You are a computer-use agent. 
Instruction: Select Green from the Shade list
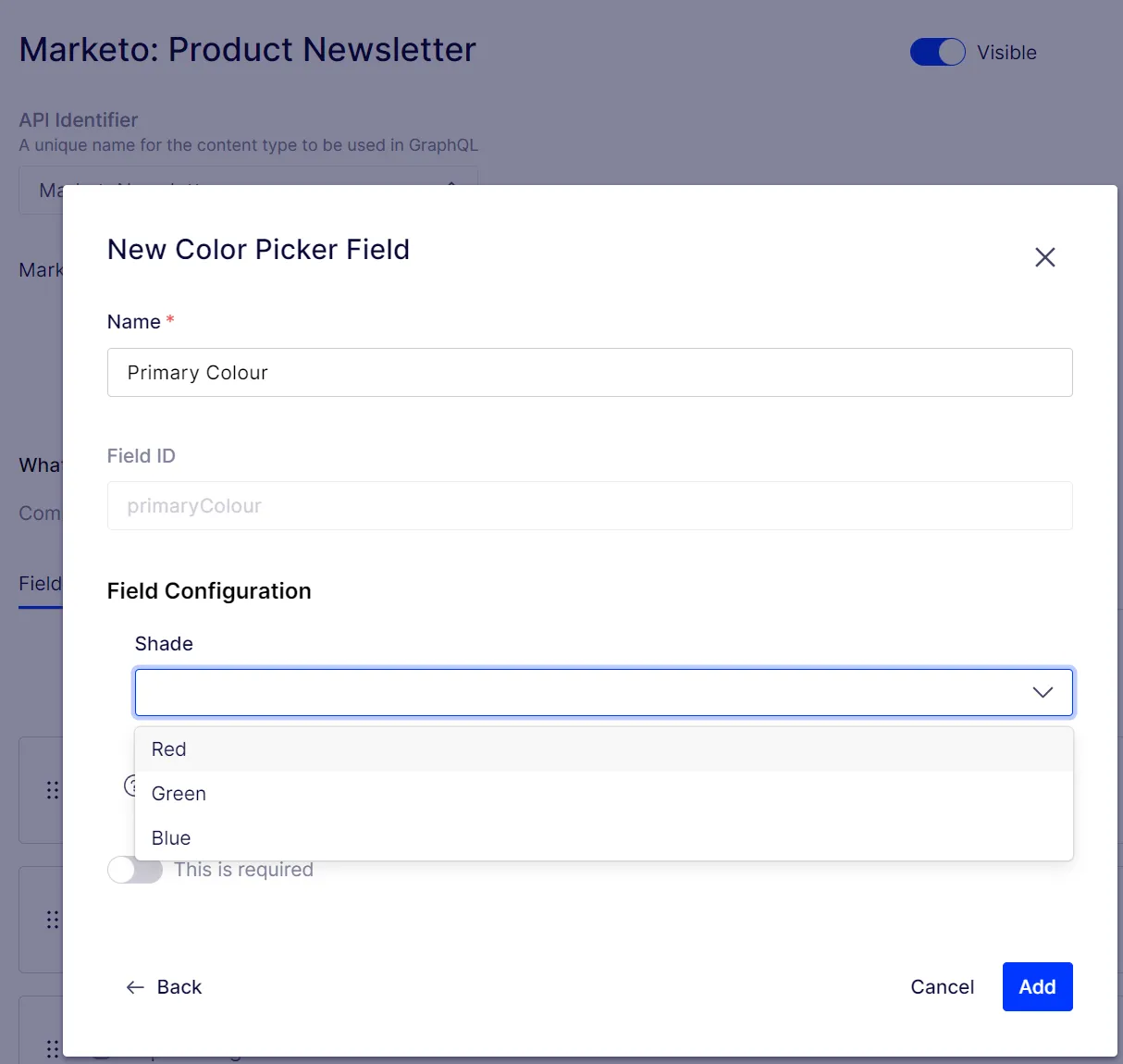603,794
